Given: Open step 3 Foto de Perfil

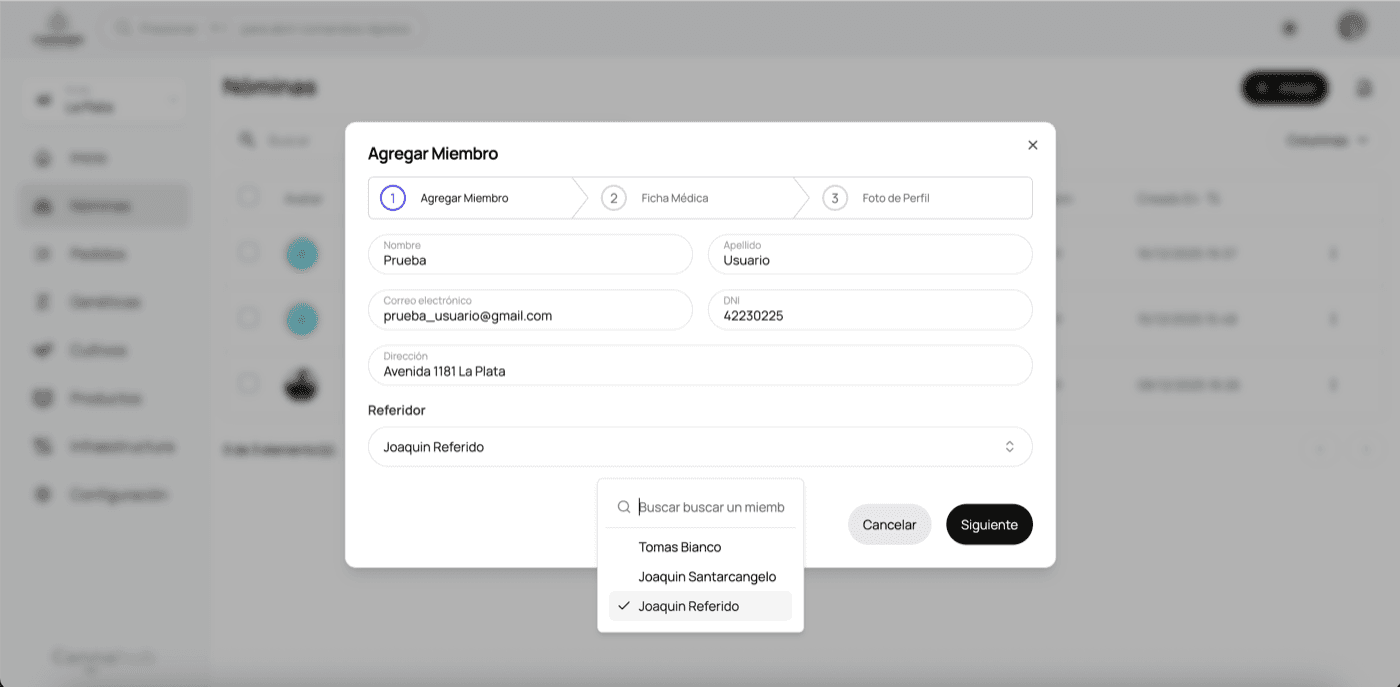Looking at the screenshot, I should point(895,198).
